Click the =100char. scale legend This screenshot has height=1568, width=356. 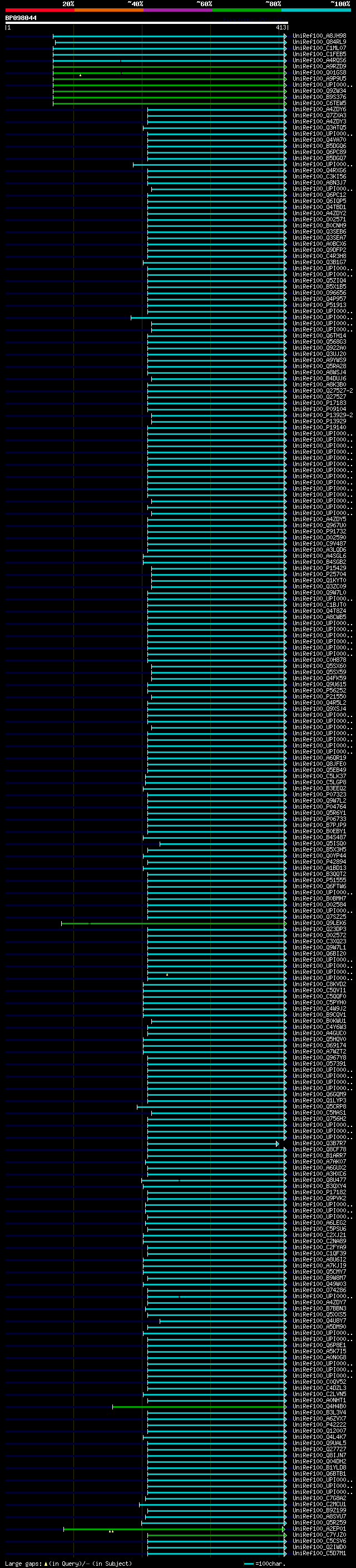[x=264, y=1563]
